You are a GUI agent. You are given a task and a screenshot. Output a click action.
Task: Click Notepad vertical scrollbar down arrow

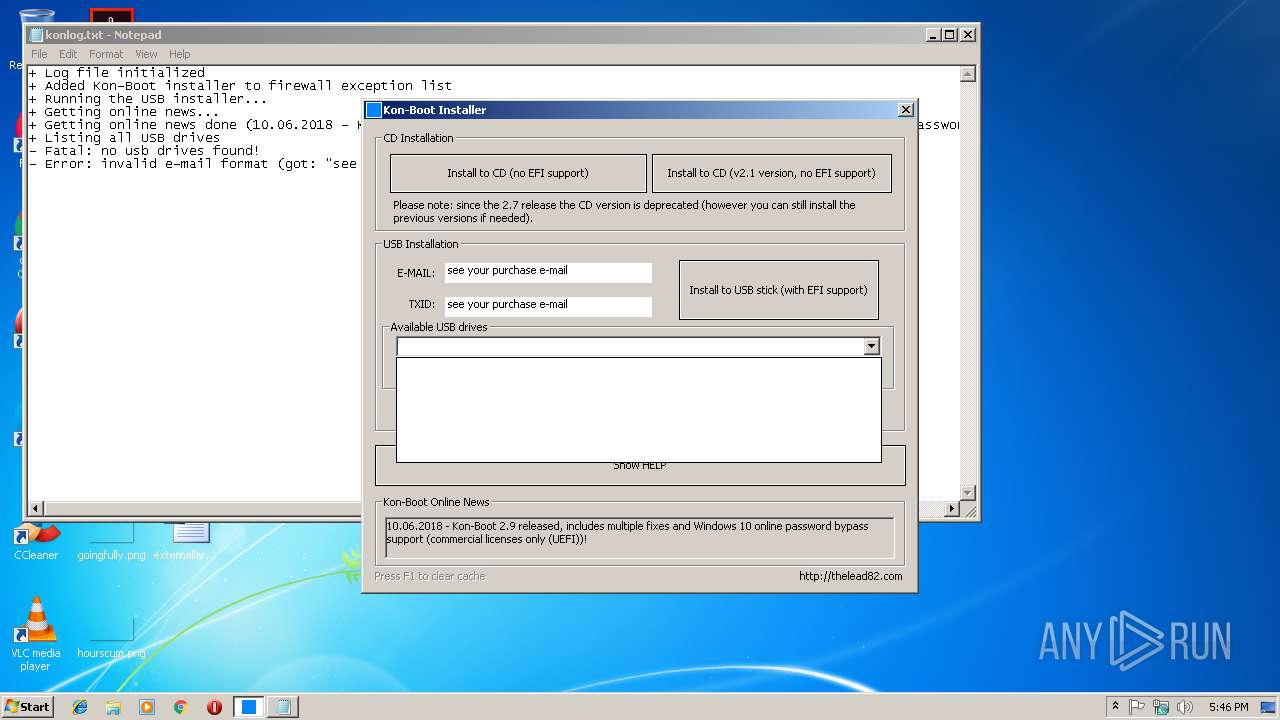967,493
